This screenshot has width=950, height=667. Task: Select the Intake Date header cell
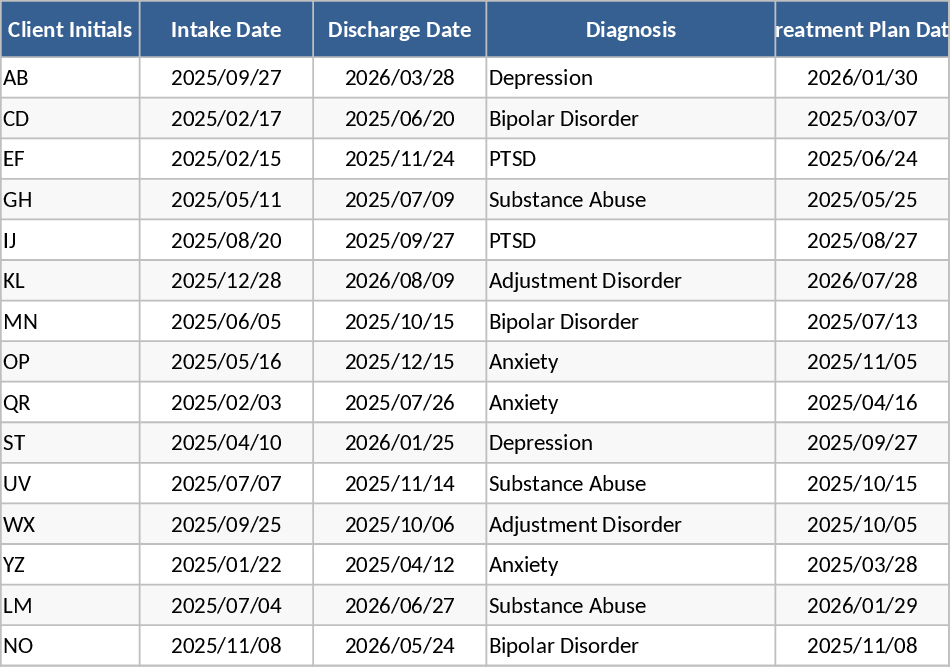(x=226, y=30)
